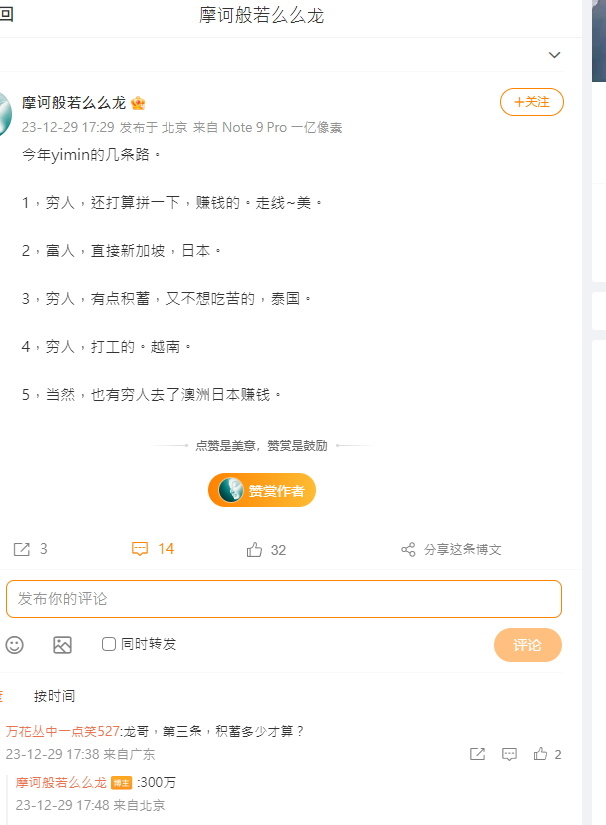606x825 pixels.
Task: Expand the post options chevron at top right
Action: pos(554,55)
